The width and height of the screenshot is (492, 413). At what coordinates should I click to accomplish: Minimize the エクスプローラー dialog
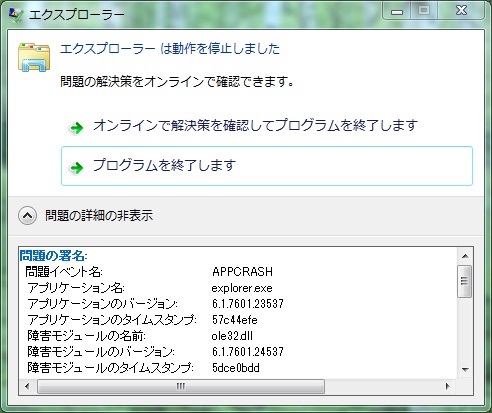click(x=397, y=11)
